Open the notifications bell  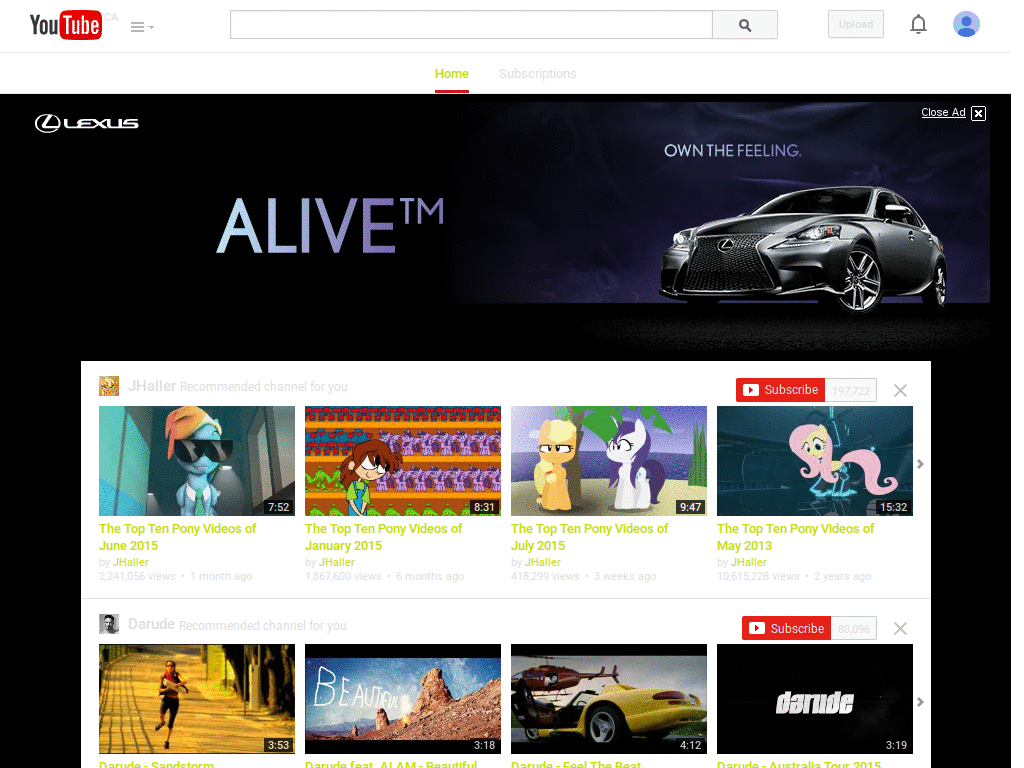(x=918, y=24)
